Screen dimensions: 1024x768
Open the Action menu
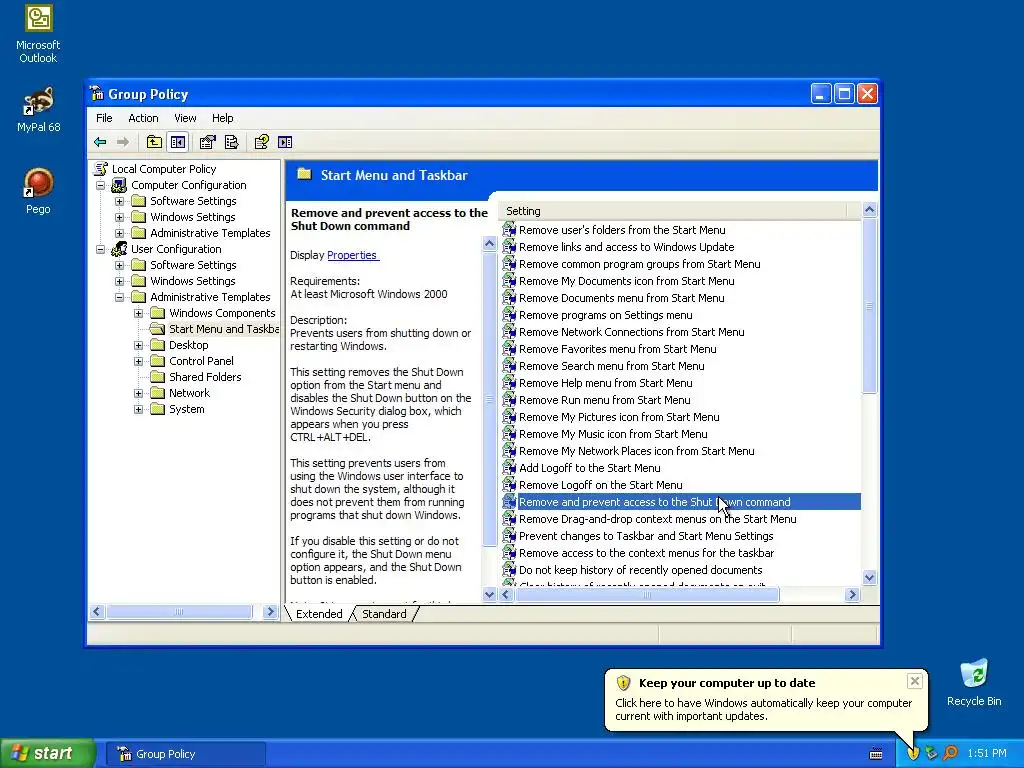[143, 118]
